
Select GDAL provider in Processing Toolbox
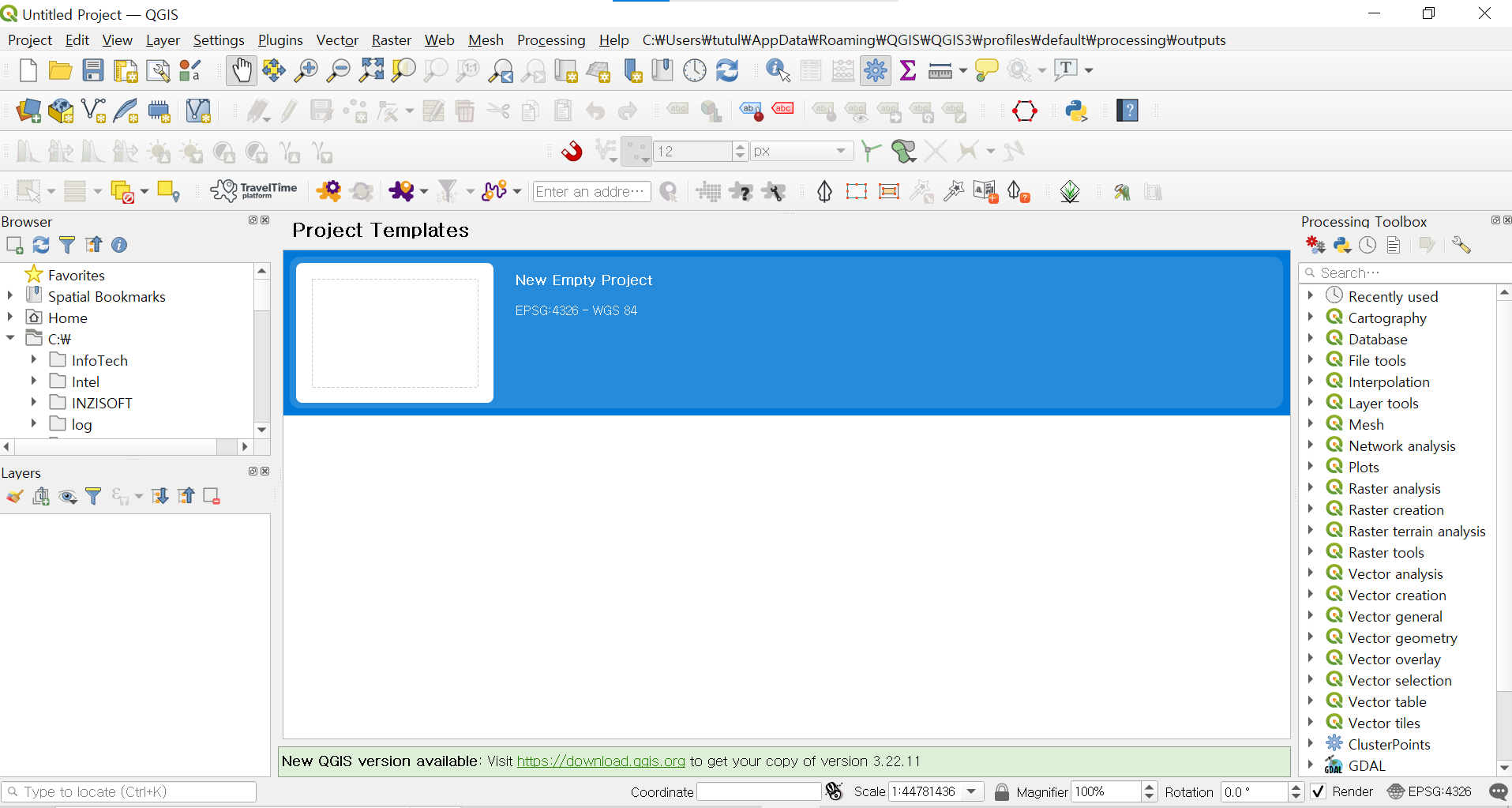[1366, 765]
